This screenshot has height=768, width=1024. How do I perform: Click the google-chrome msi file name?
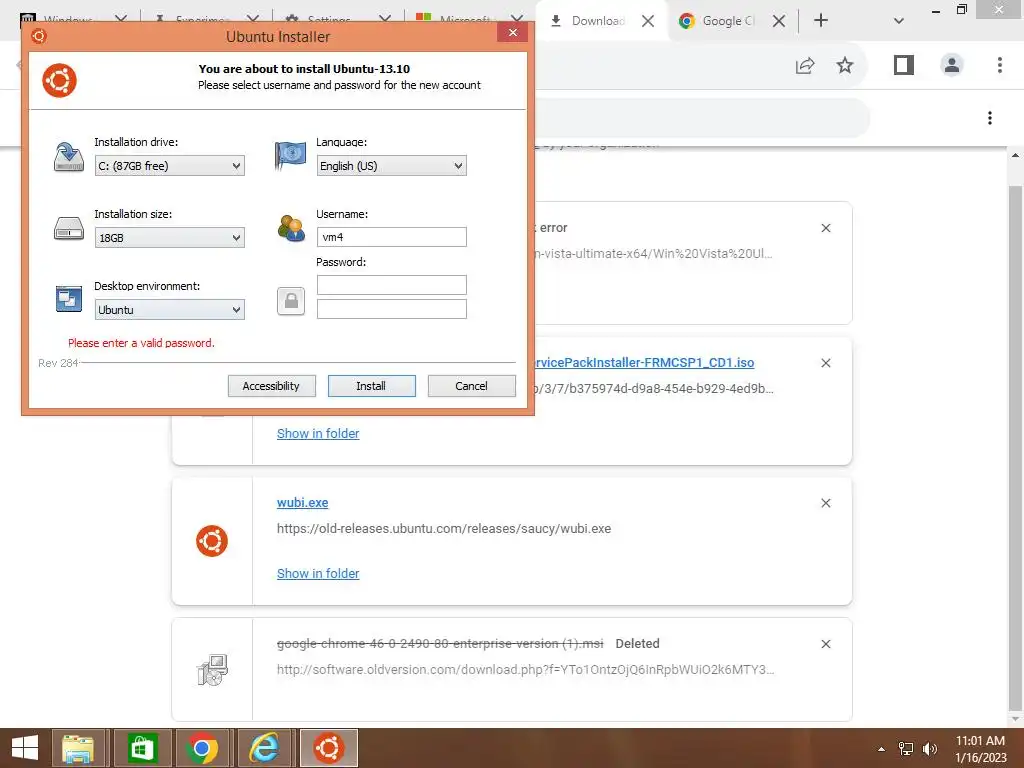440,644
